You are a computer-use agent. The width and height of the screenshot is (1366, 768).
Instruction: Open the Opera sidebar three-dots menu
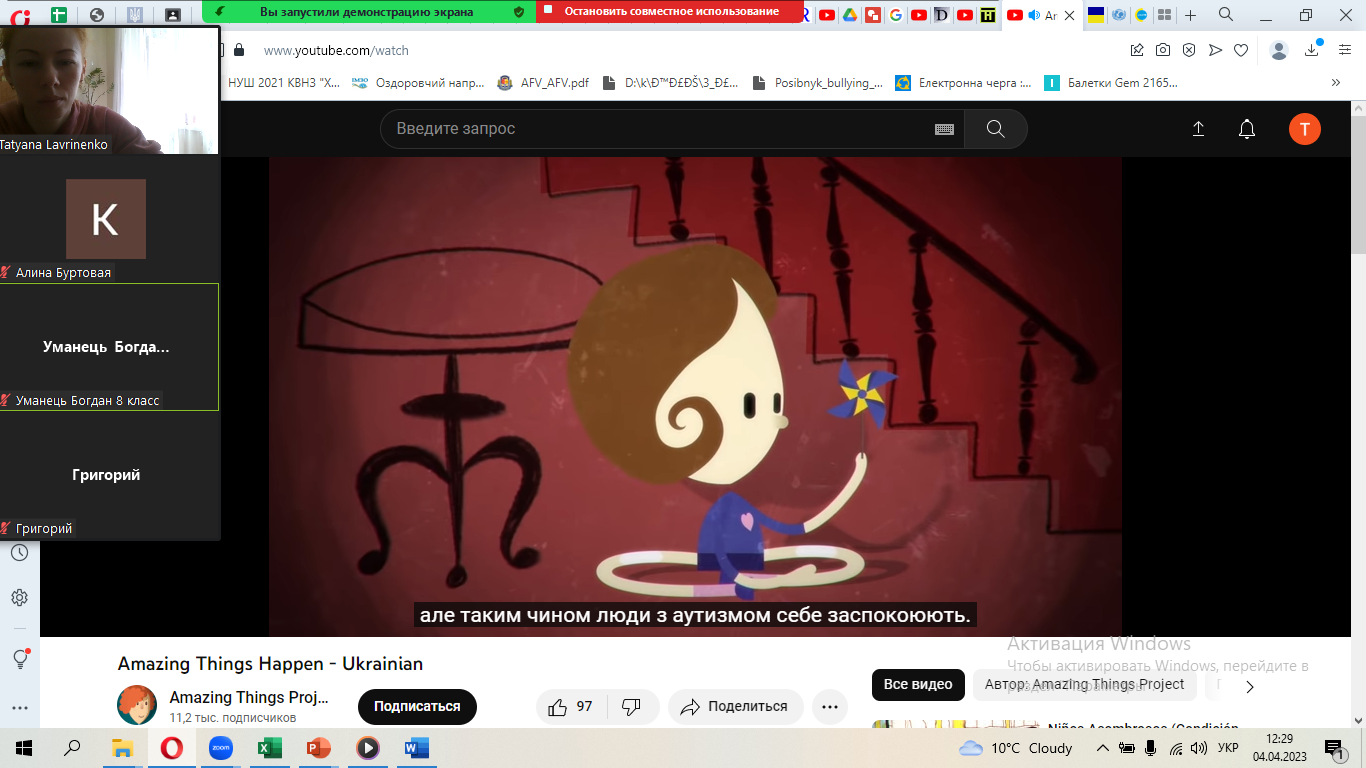19,707
